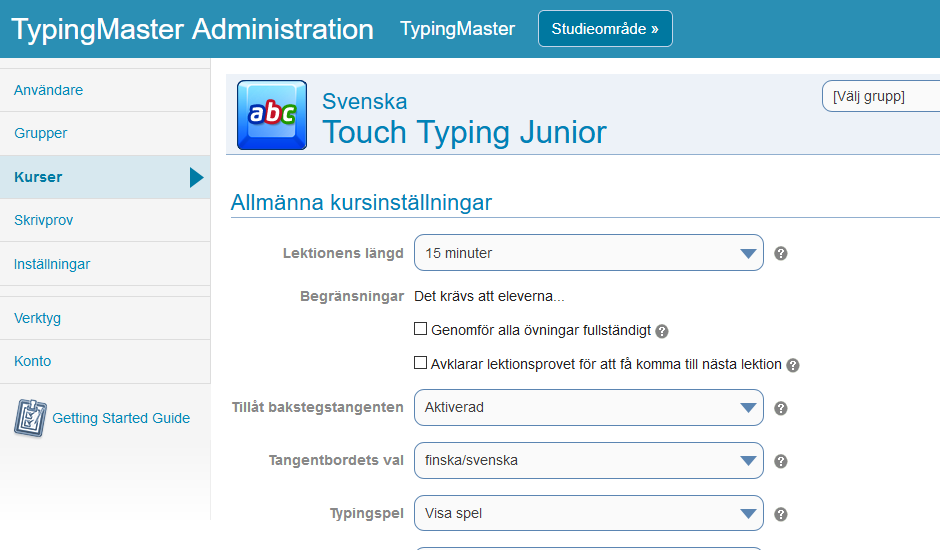This screenshot has height=550, width=940.
Task: Click the Begränsningar label
Action: click(352, 296)
